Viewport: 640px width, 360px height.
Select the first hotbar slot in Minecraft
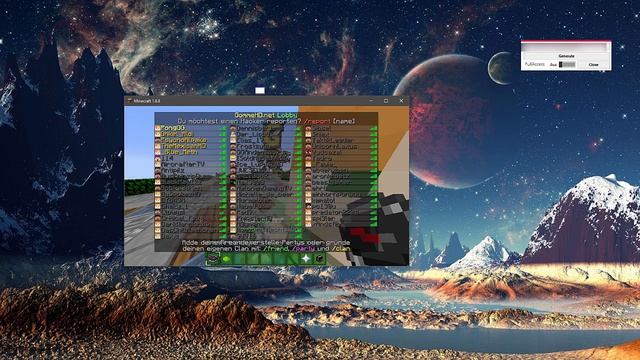[x=213, y=258]
